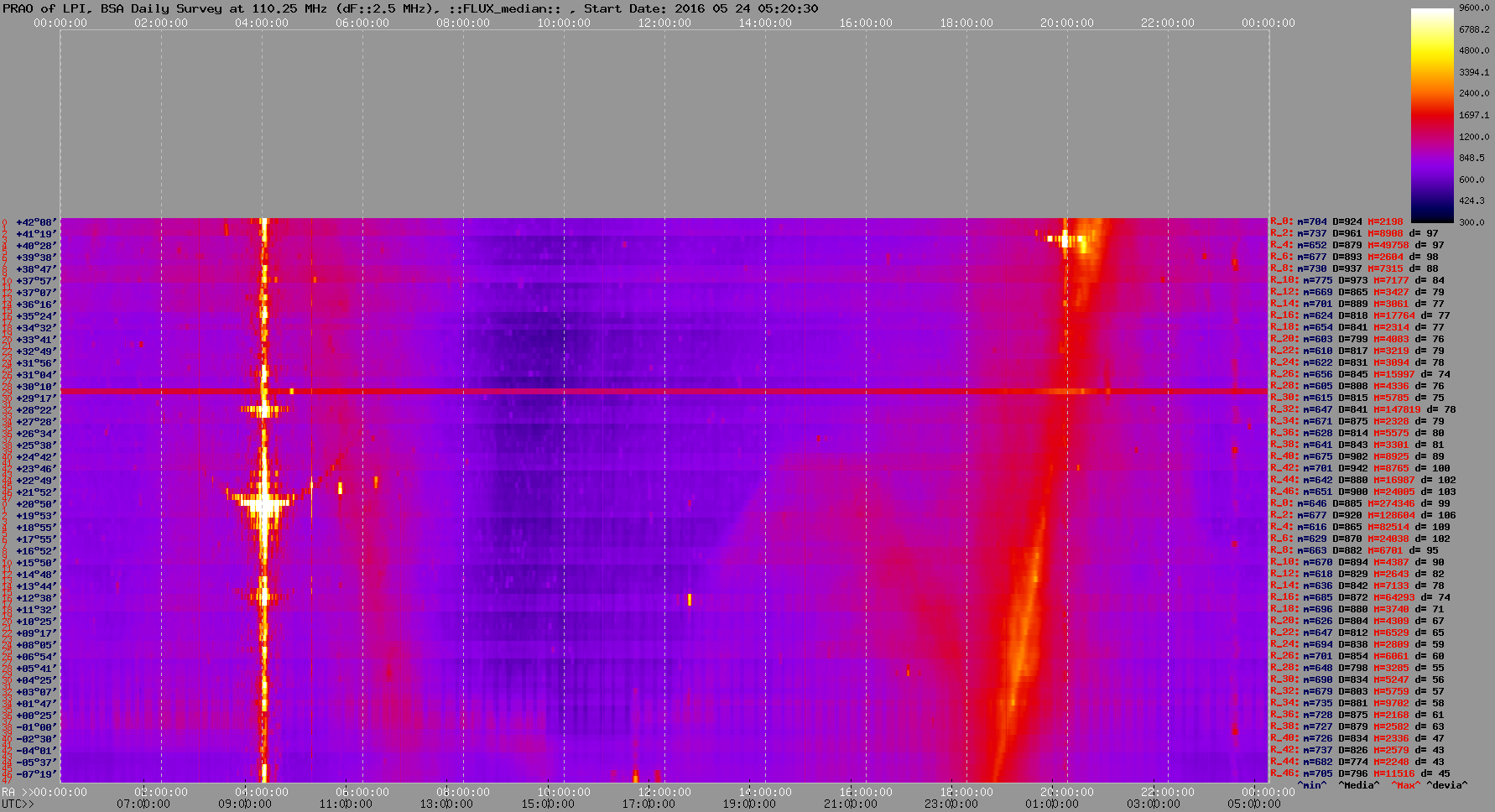Click the brightest white source near +20°50'
Image resolution: width=1495 pixels, height=812 pixels.
263,504
